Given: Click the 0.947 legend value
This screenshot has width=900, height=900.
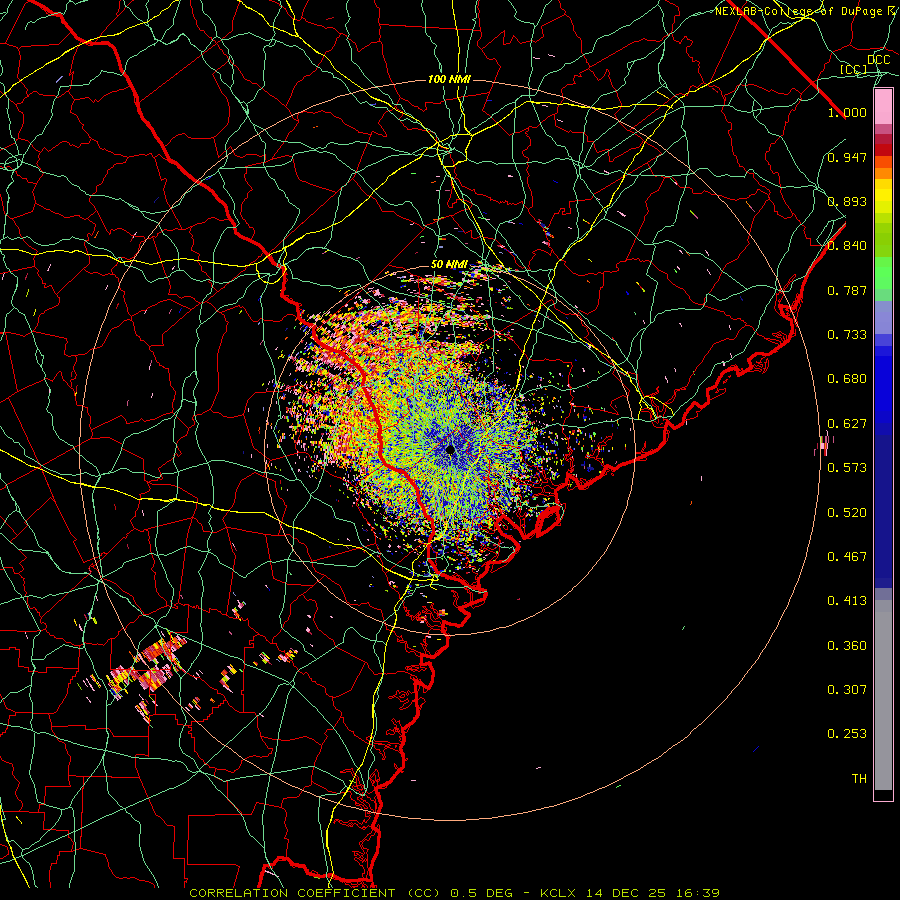Looking at the screenshot, I should pos(847,157).
